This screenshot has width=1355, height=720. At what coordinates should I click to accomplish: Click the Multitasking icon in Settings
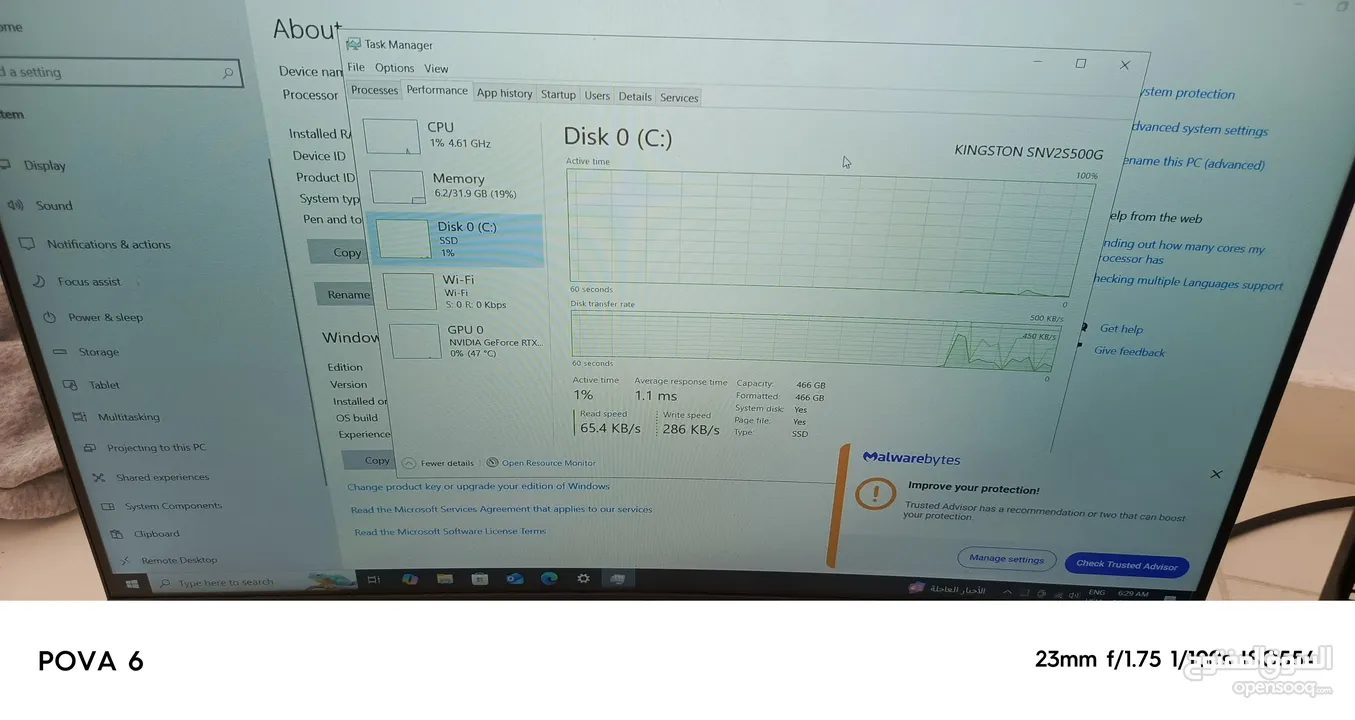pyautogui.click(x=79, y=417)
